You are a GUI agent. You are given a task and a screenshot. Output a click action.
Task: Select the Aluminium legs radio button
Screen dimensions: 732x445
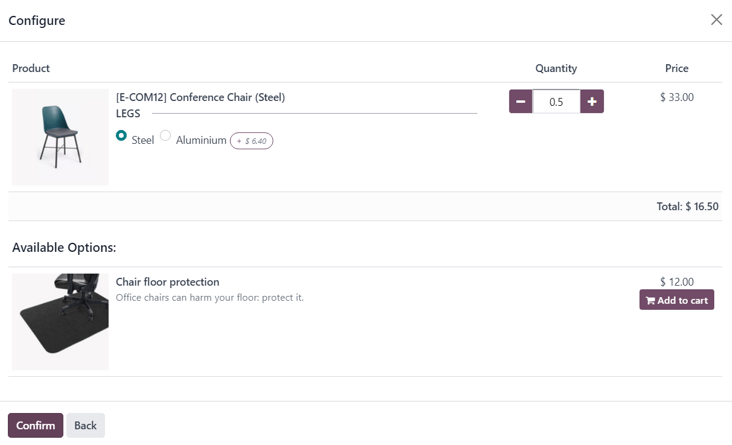click(x=166, y=136)
